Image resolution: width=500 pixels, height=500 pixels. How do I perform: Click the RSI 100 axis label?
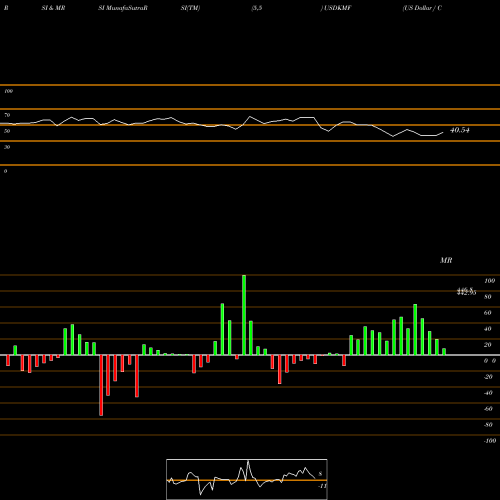tap(8, 91)
